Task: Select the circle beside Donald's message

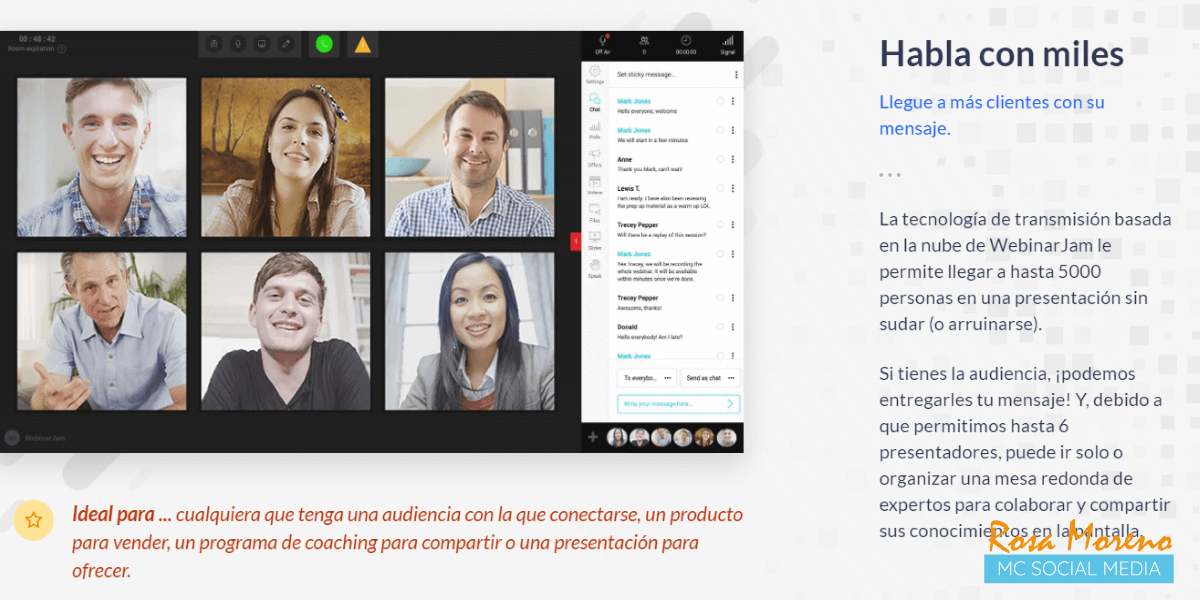Action: (x=720, y=326)
